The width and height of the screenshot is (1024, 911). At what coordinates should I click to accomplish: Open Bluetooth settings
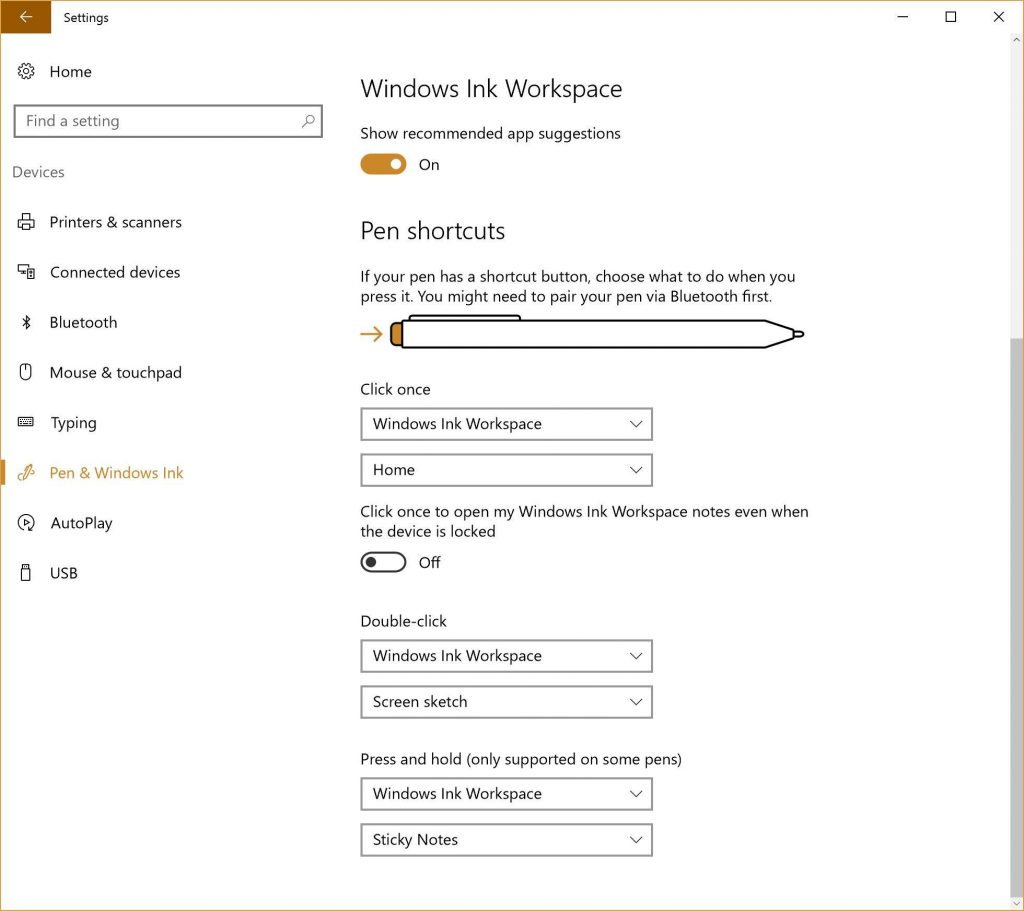[x=84, y=322]
